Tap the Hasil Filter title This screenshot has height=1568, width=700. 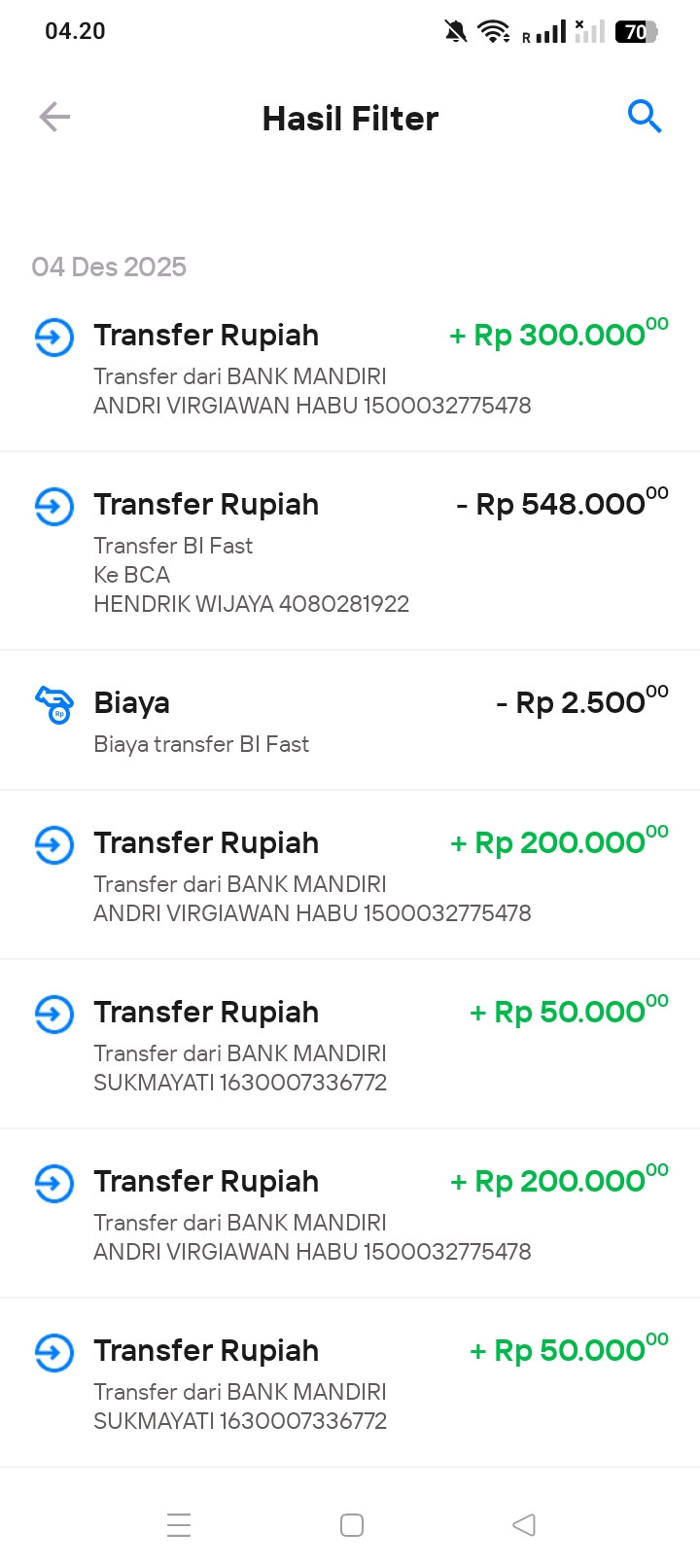coord(350,119)
